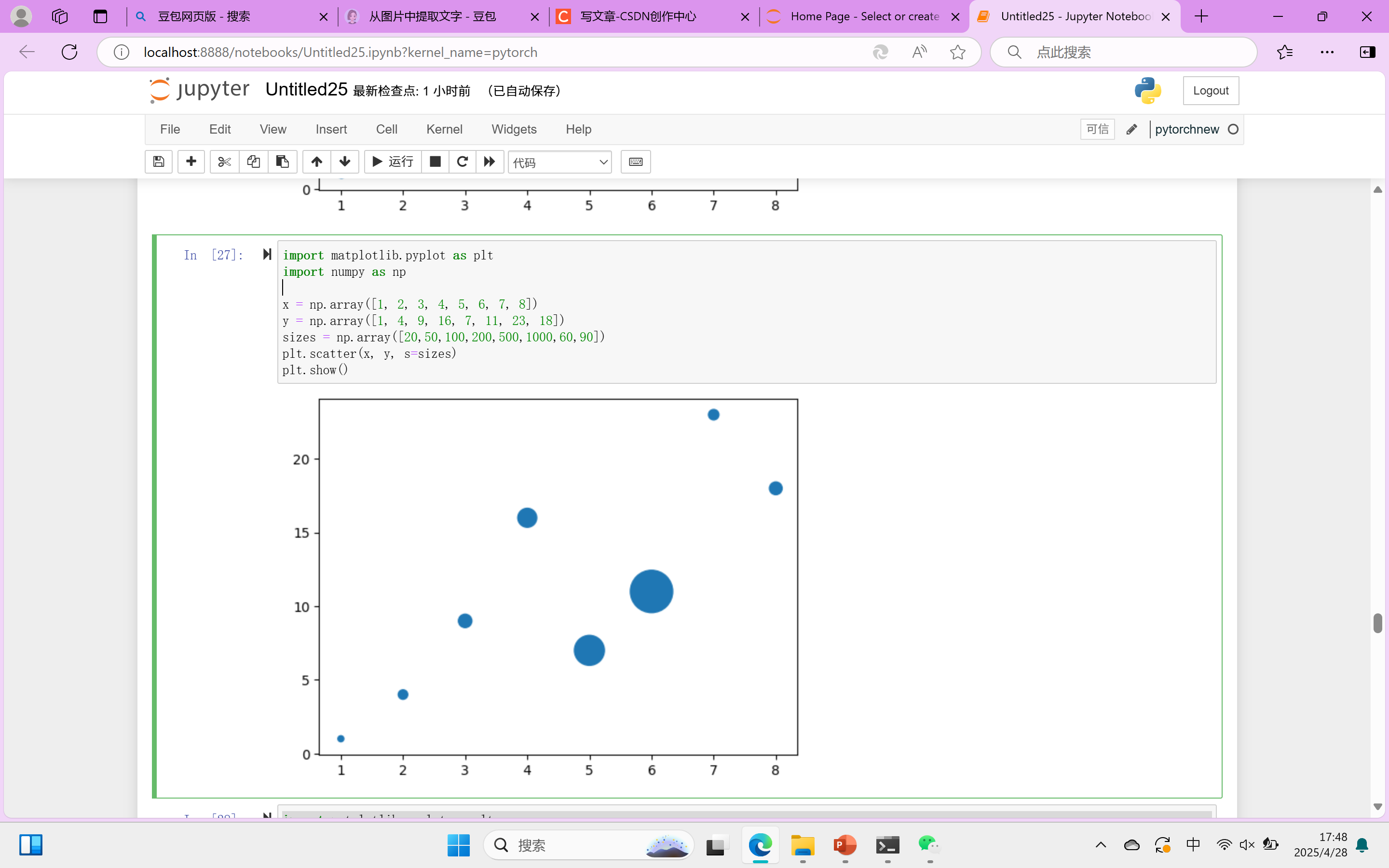Cut selected cells with the scissors icon
The width and height of the screenshot is (1389, 868).
(224, 162)
